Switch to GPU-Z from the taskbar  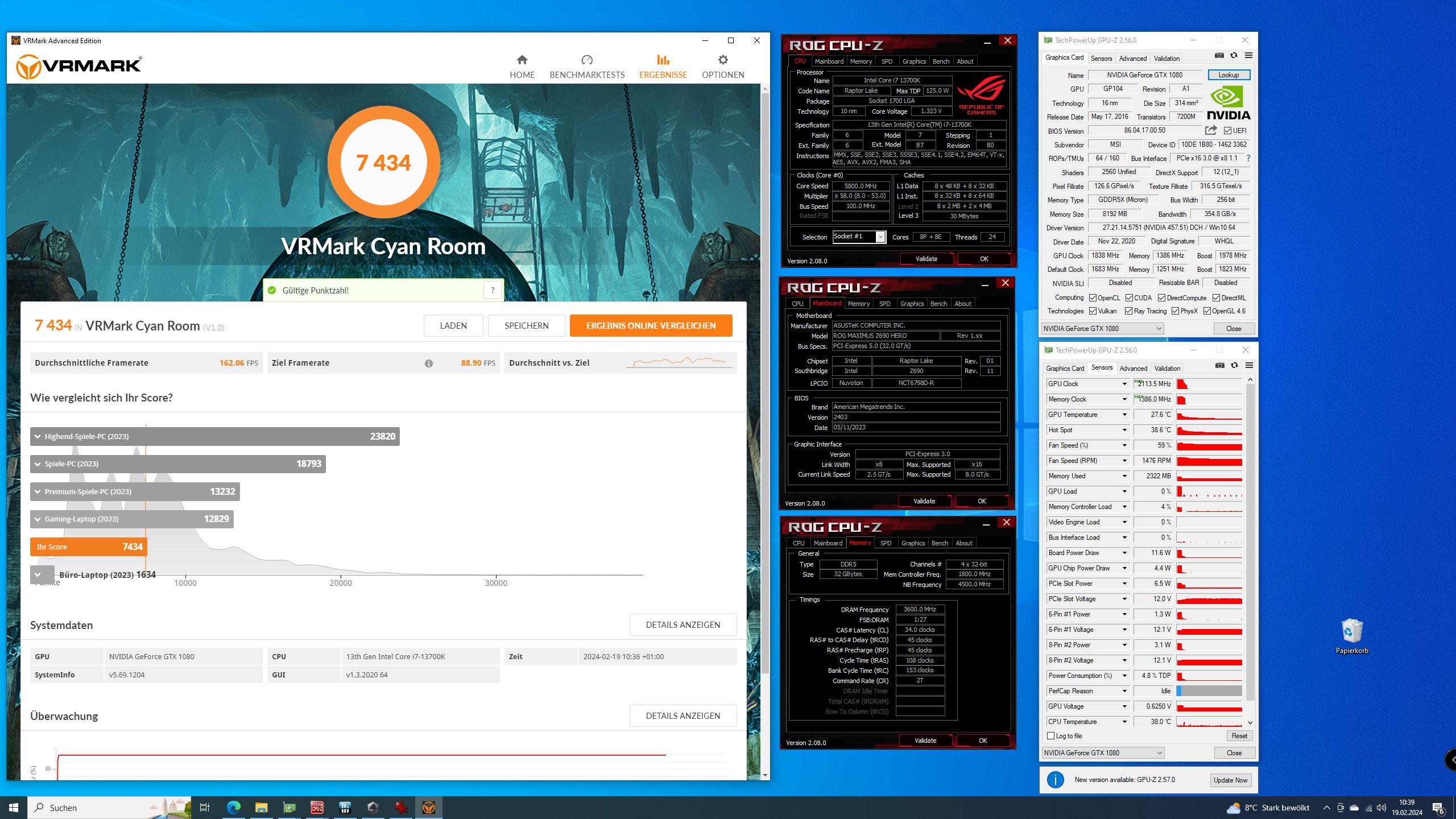pyautogui.click(x=289, y=808)
